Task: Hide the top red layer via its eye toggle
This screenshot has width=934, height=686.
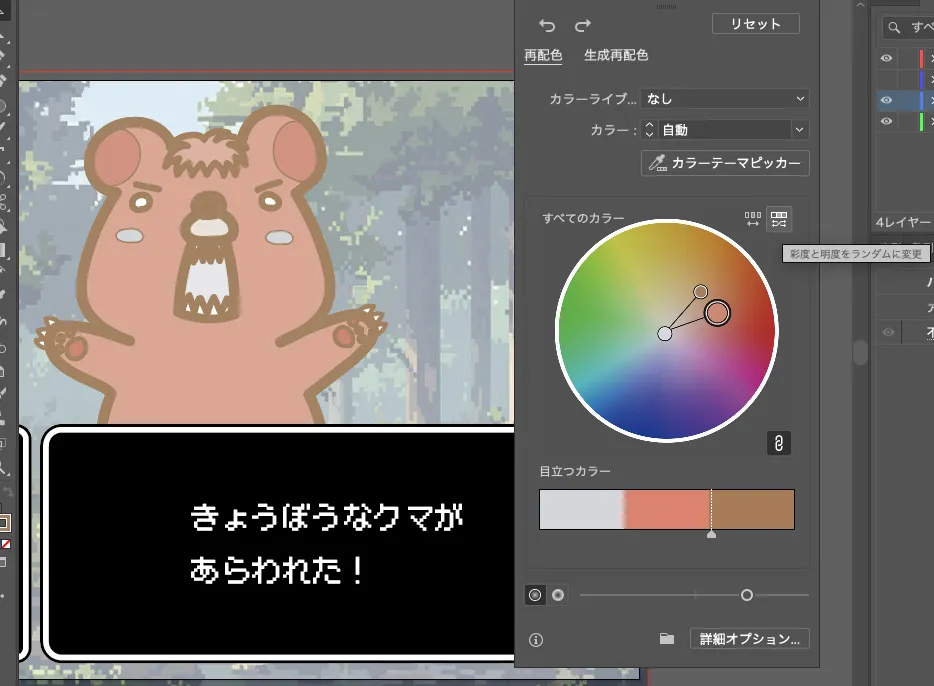Action: [888, 58]
